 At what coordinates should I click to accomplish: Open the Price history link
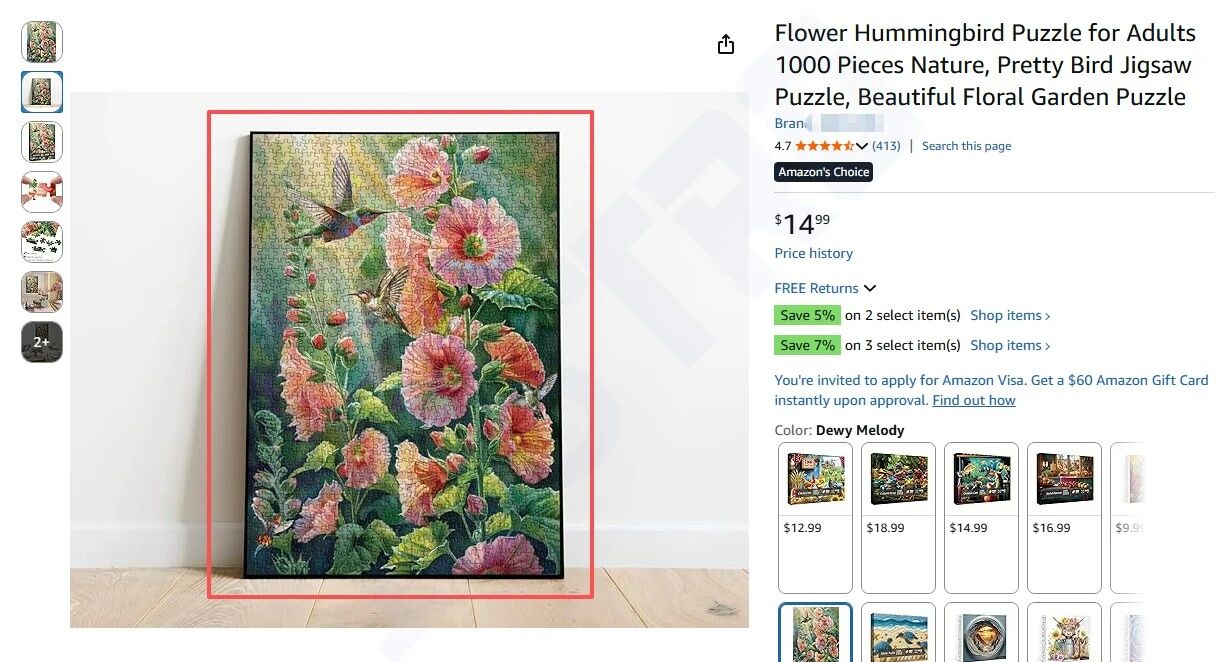click(813, 253)
